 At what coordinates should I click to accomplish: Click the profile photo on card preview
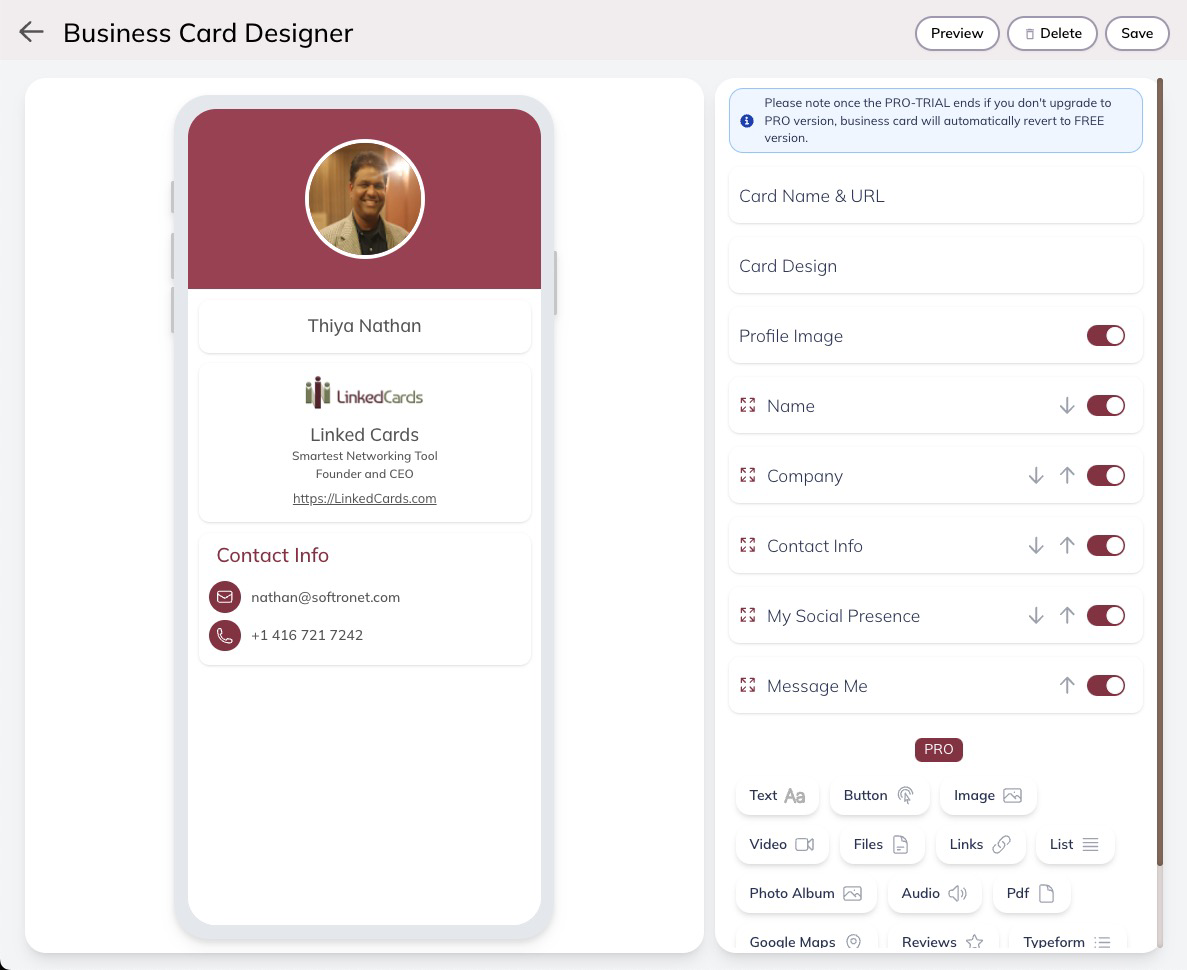[x=365, y=199]
